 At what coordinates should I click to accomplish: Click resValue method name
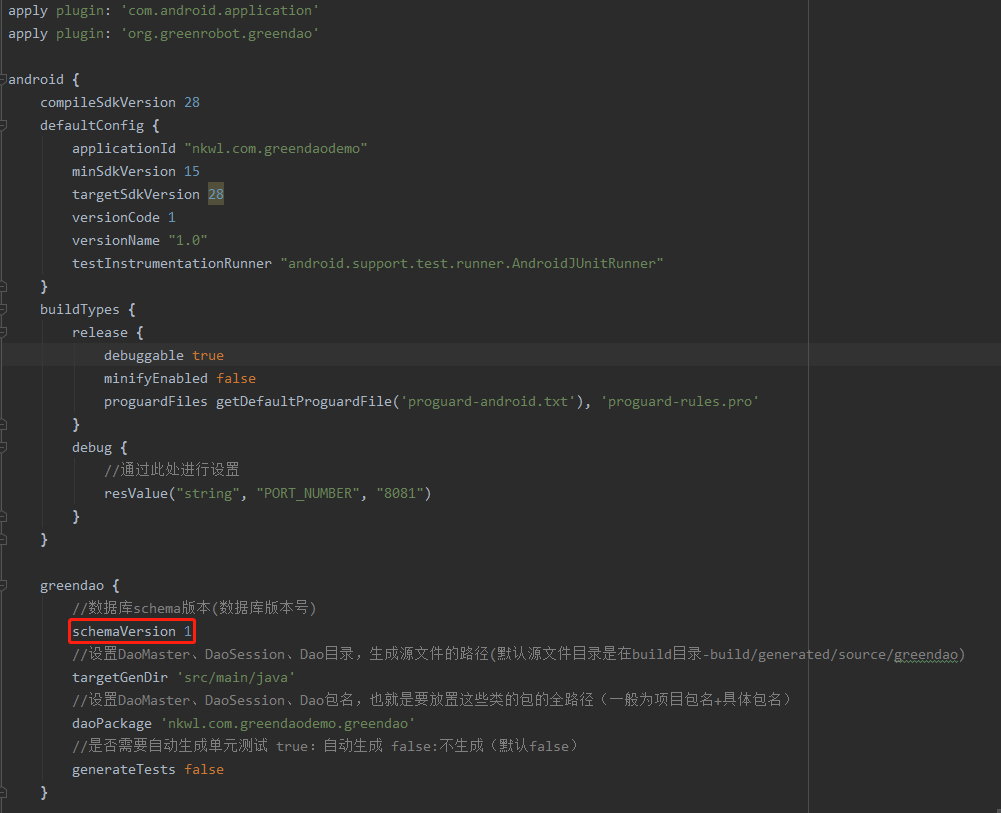coord(136,493)
